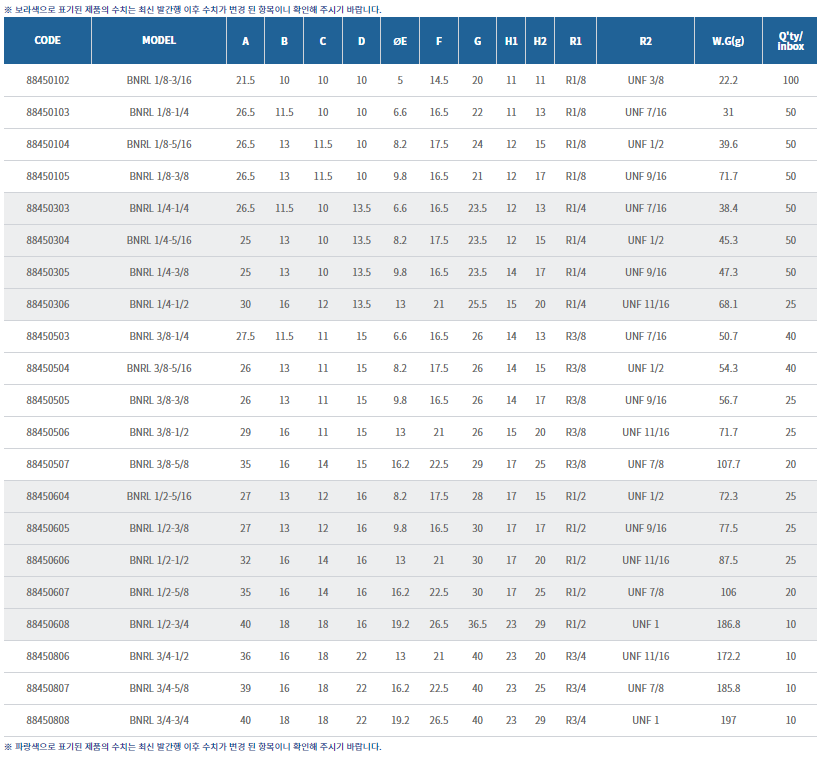Click the CODE column header
Screen dimensions: 817x758
point(47,41)
